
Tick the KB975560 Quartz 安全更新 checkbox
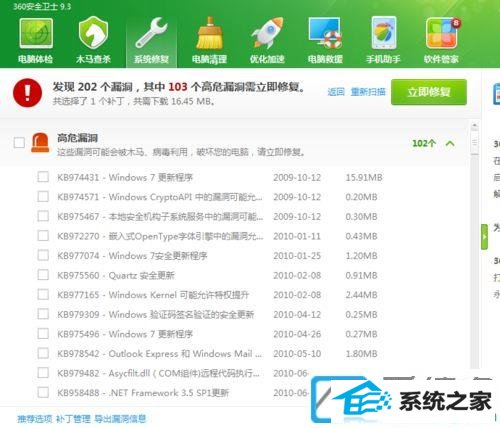pyautogui.click(x=43, y=275)
